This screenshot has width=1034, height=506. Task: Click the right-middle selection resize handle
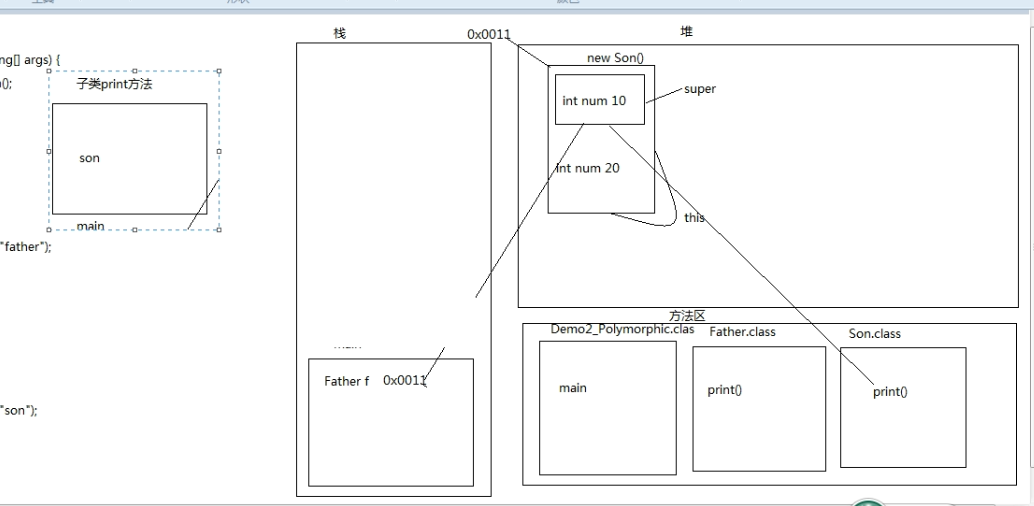pyautogui.click(x=219, y=151)
